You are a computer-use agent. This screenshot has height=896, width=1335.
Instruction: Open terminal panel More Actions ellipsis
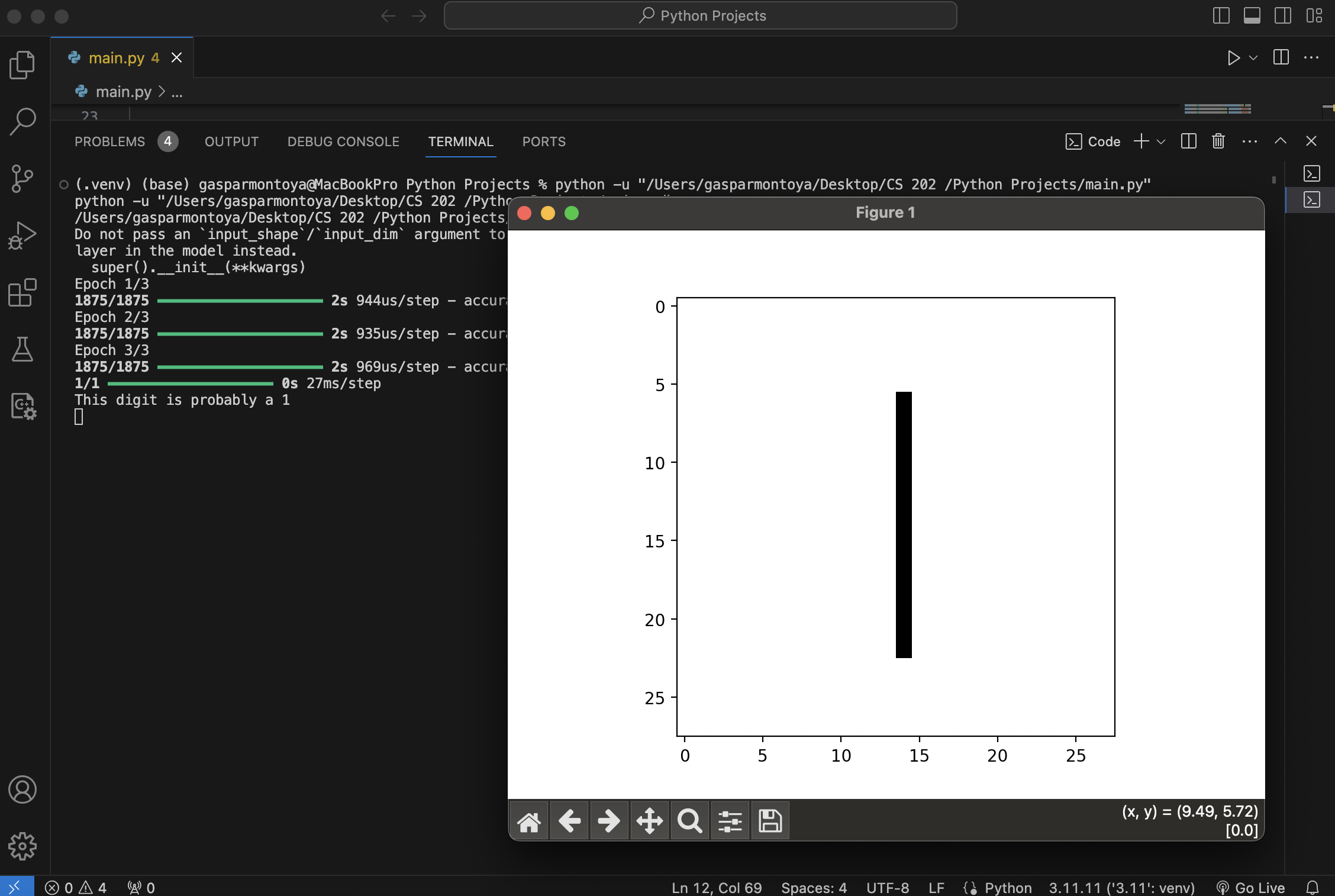coord(1250,141)
